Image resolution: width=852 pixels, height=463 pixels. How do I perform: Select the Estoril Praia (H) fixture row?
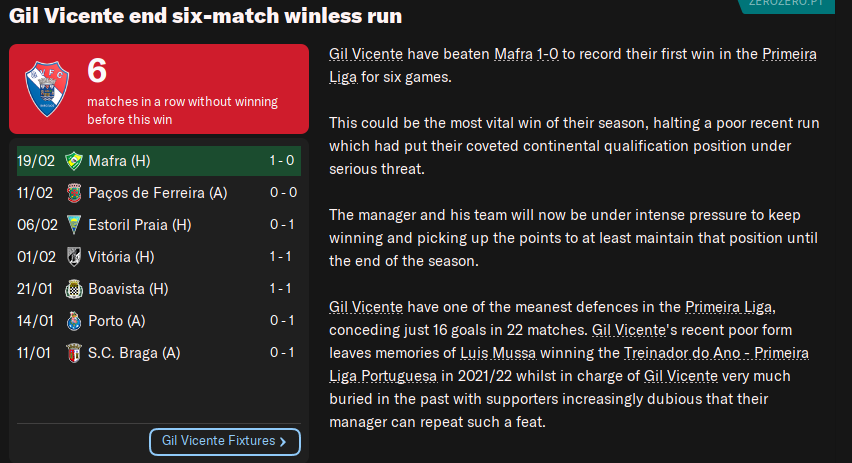pos(158,225)
